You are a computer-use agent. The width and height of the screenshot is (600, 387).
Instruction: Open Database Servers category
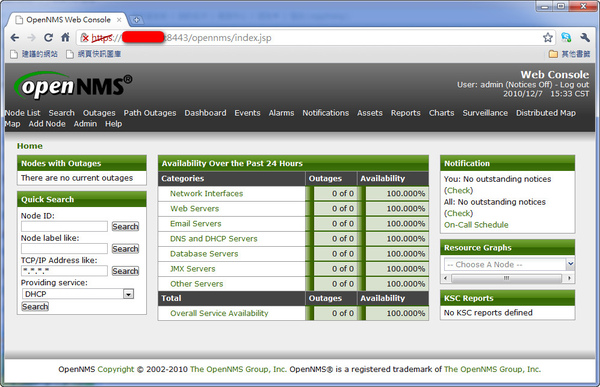click(x=204, y=254)
